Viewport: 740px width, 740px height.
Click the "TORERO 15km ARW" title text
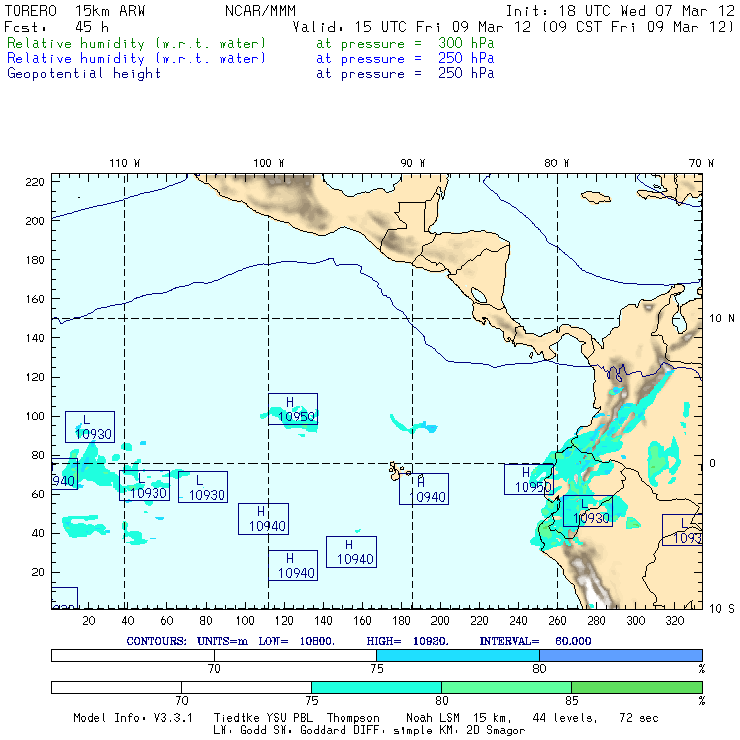point(75,11)
